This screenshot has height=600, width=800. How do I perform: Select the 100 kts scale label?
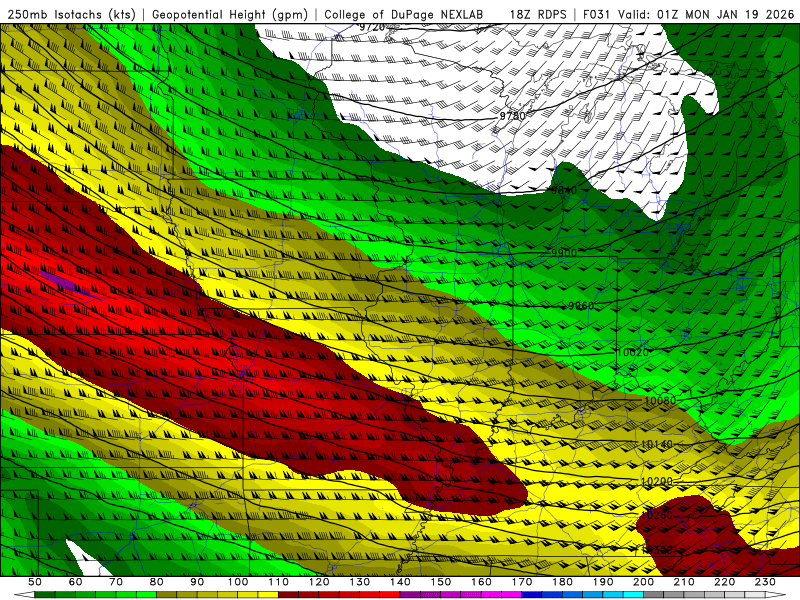point(238,582)
